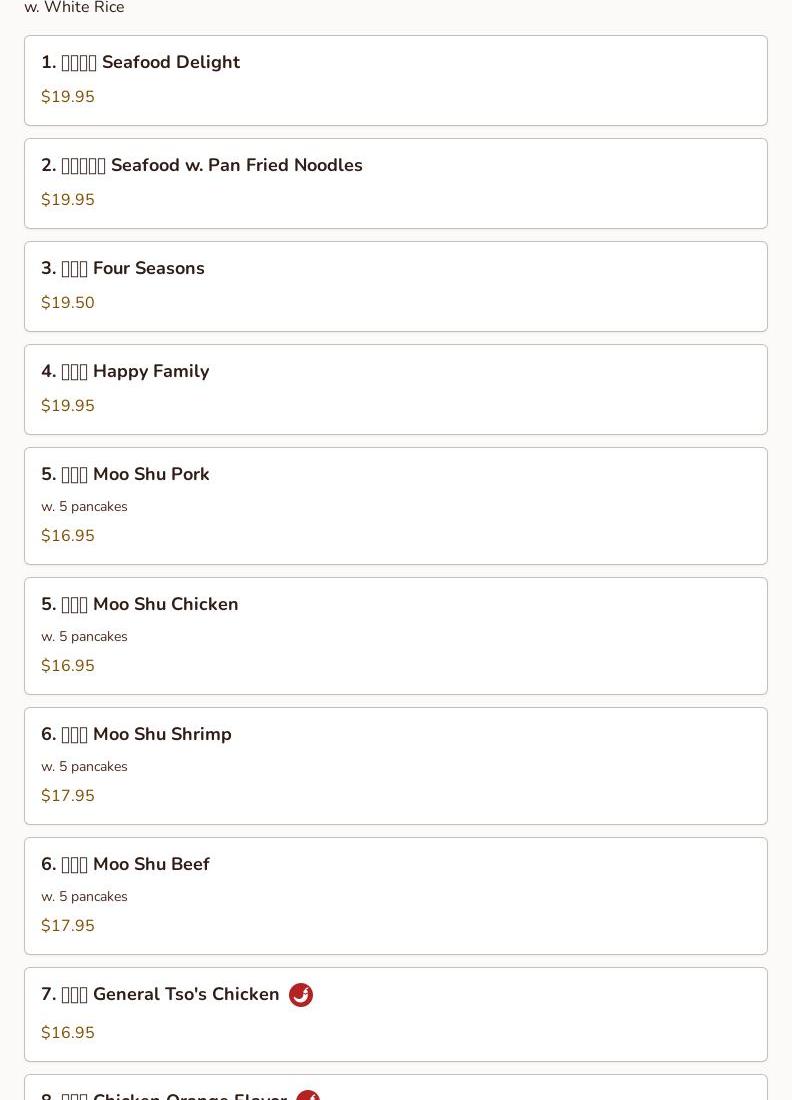The height and width of the screenshot is (1100, 792).
Task: Select the Moo Shu Shrimp item
Action: coord(161,734)
